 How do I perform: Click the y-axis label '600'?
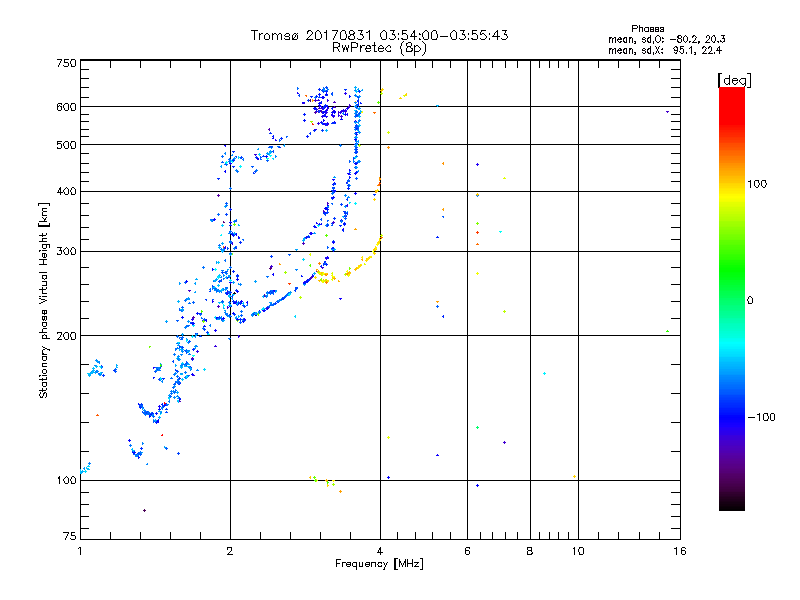click(x=66, y=107)
